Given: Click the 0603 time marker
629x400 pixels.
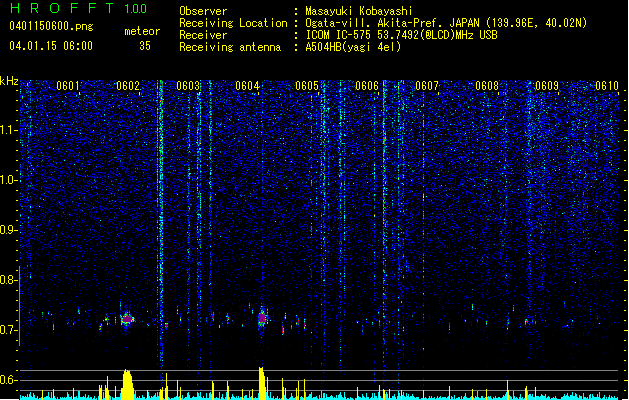Looking at the screenshot, I should pyautogui.click(x=188, y=86).
